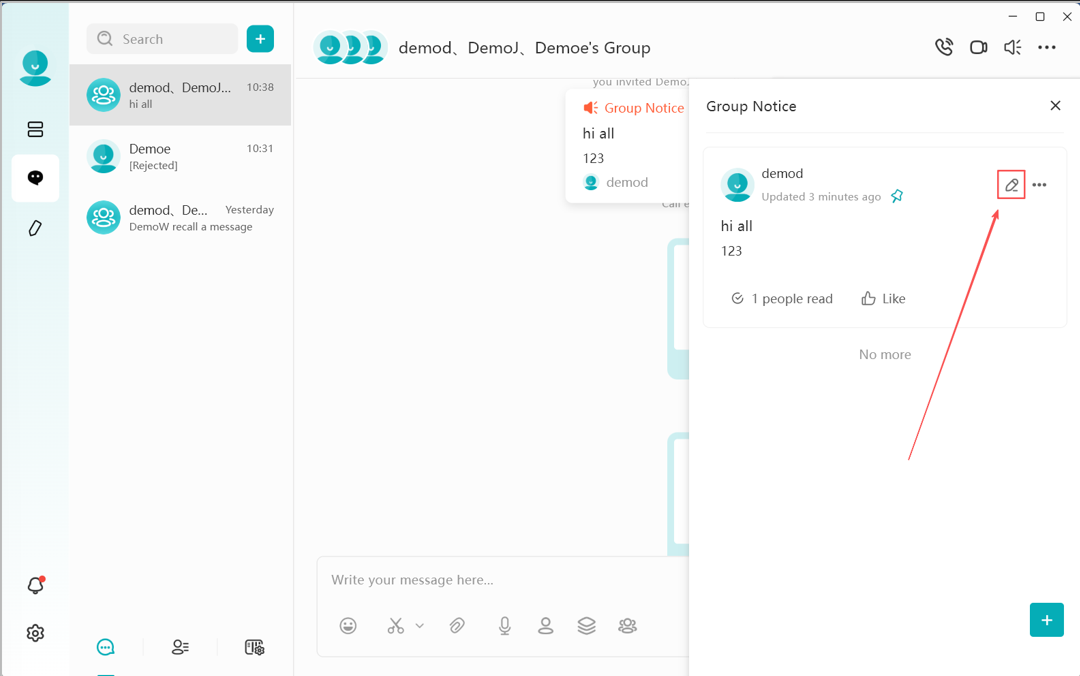The height and width of the screenshot is (676, 1080).
Task: Close the Group Notice panel
Action: tap(1055, 105)
